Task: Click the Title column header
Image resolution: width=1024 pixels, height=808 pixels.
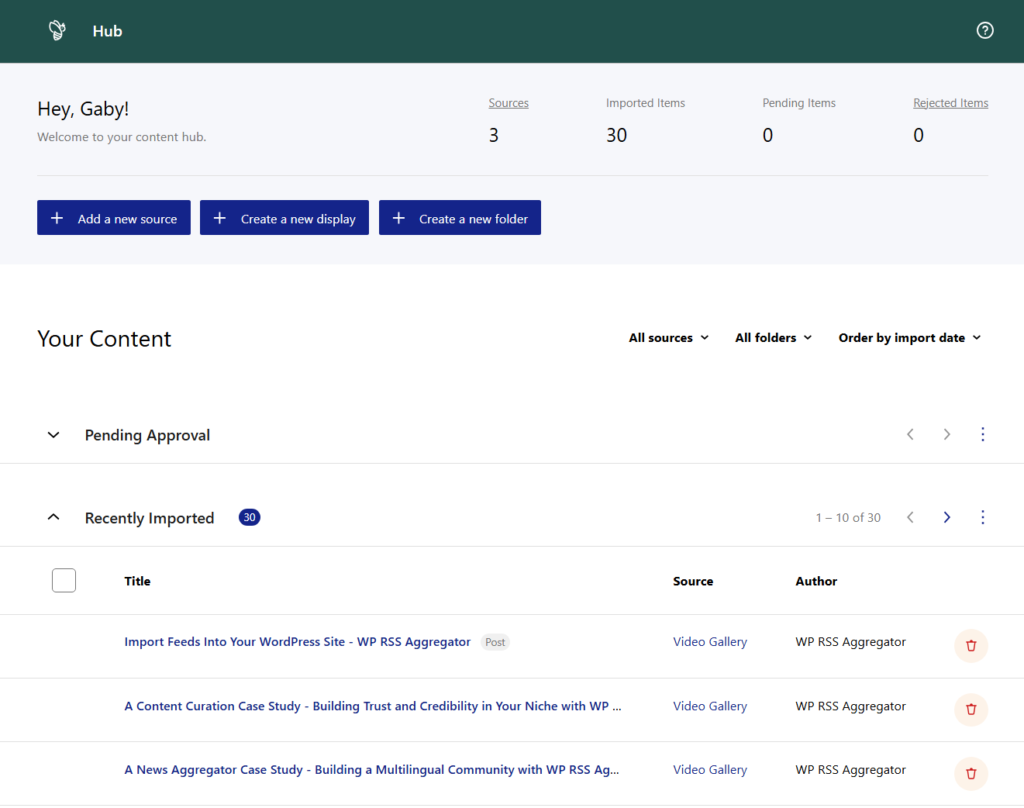Action: tap(137, 581)
